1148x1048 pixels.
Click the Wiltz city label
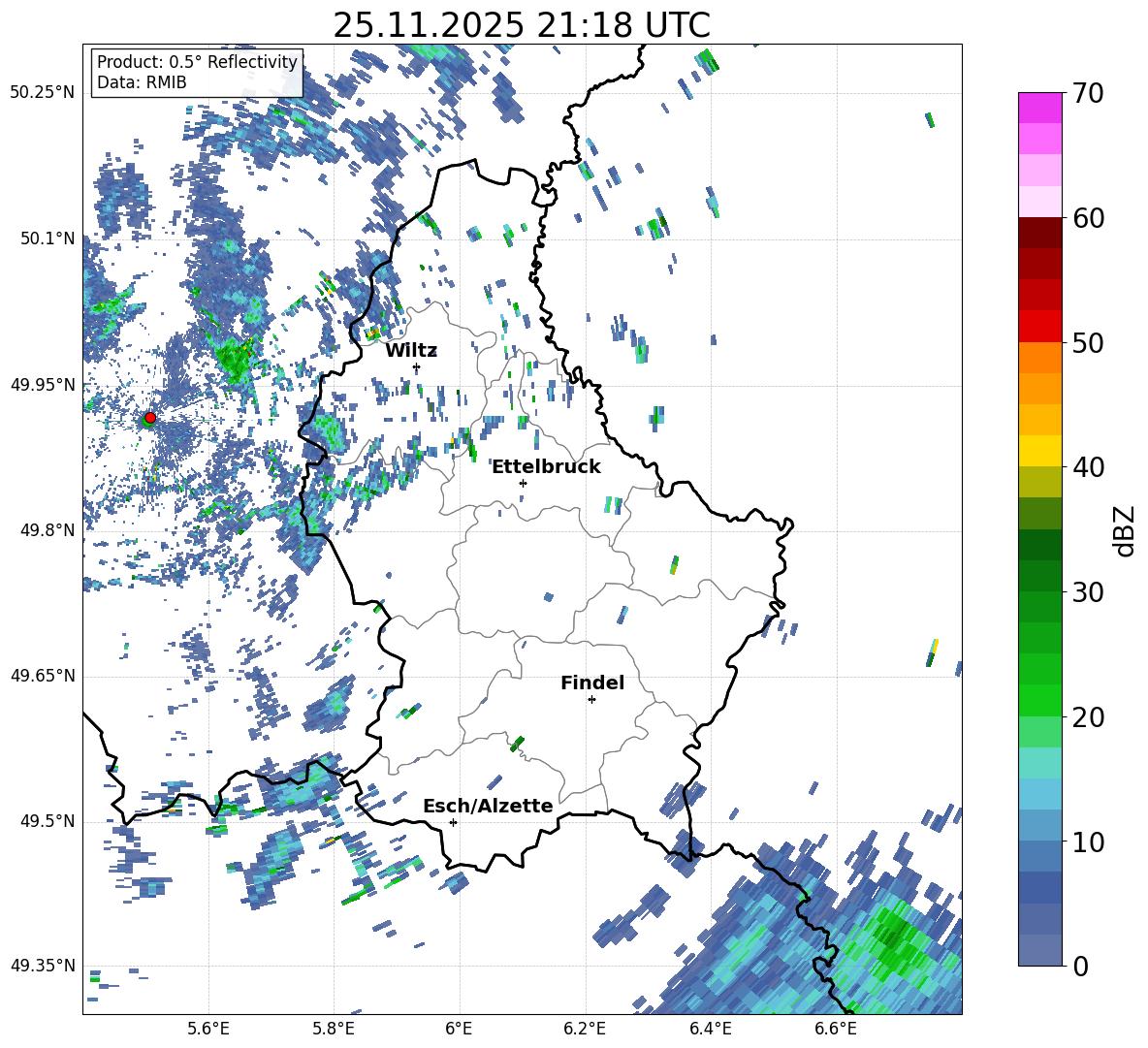point(411,351)
